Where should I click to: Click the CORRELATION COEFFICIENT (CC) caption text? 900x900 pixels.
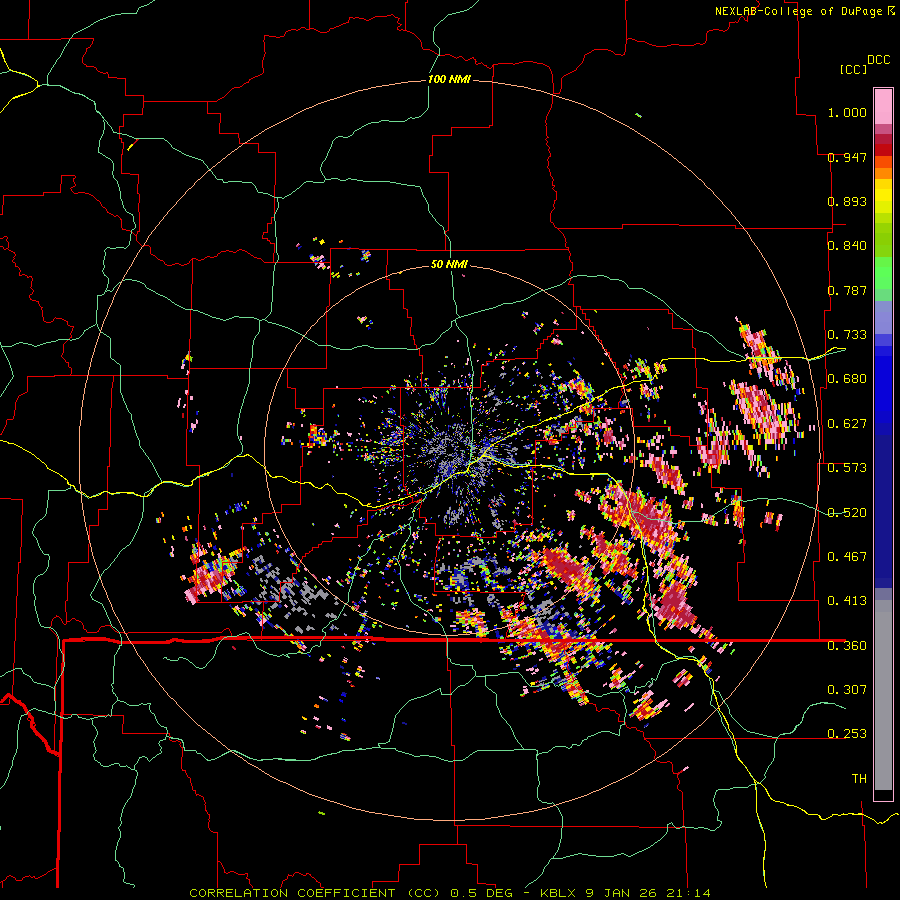[x=315, y=893]
